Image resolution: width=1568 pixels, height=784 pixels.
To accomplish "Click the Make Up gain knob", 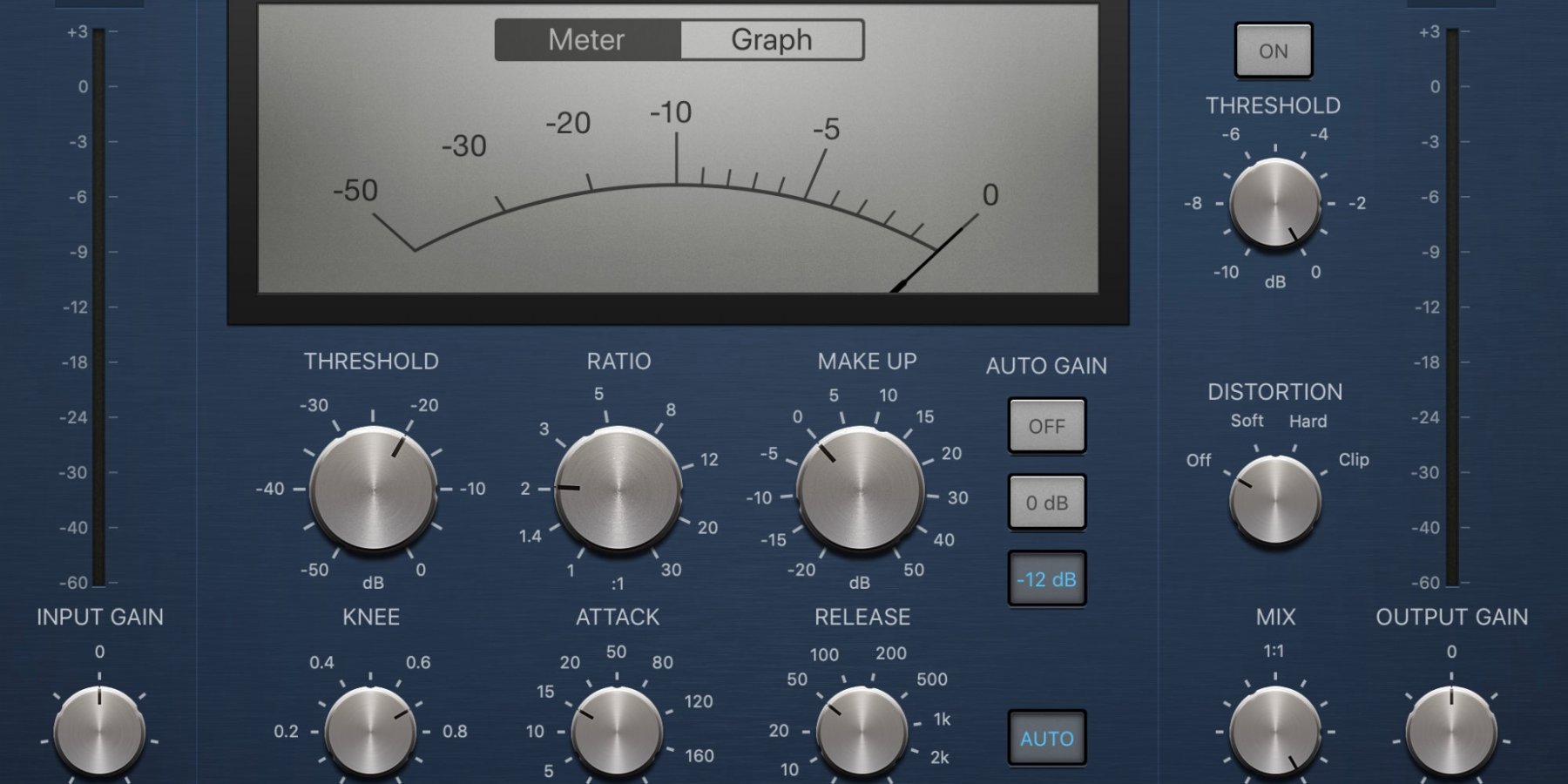I will pos(860,490).
